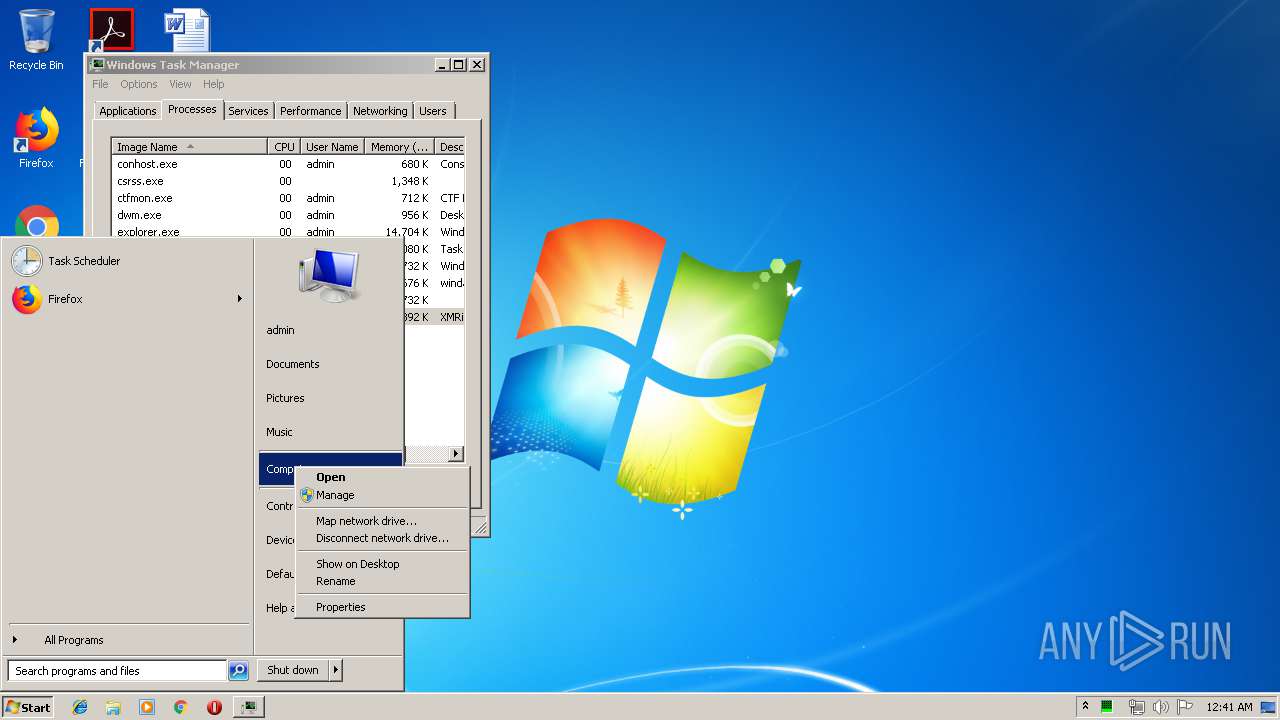
Task: Sort processes by Image Name column
Action: pos(189,147)
